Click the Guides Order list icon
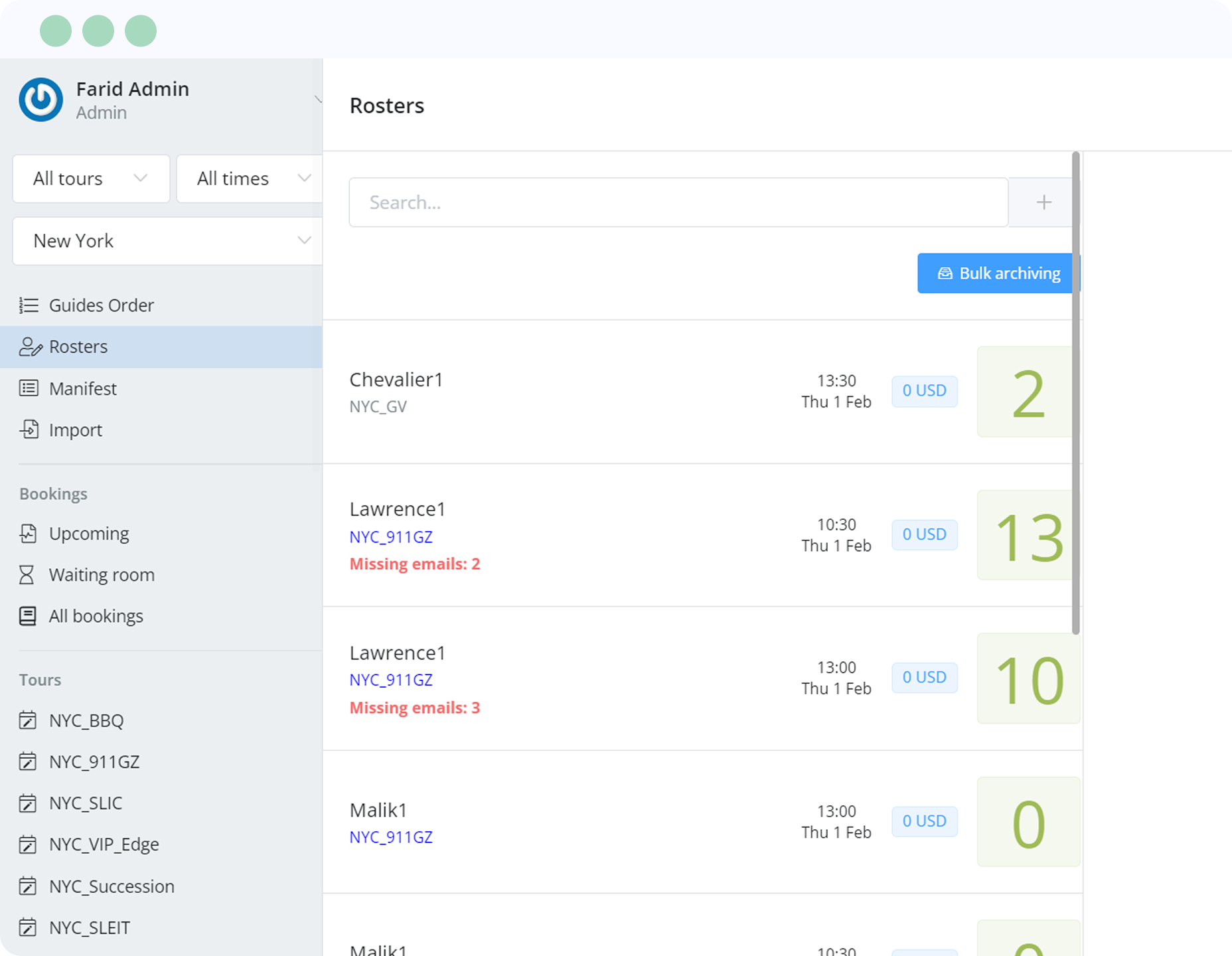The width and height of the screenshot is (1232, 956). pos(29,305)
